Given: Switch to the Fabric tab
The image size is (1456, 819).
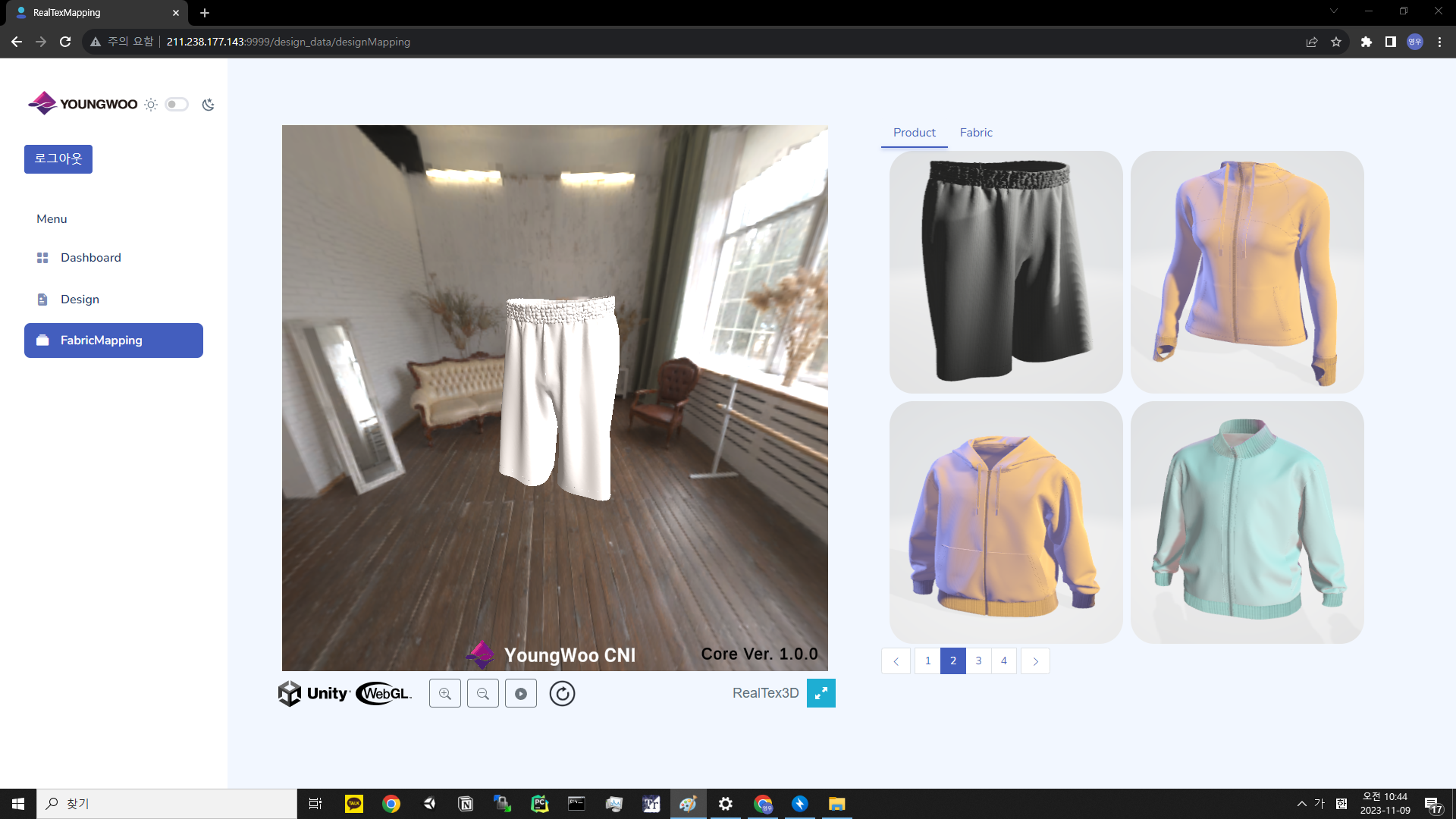Looking at the screenshot, I should coord(975,133).
